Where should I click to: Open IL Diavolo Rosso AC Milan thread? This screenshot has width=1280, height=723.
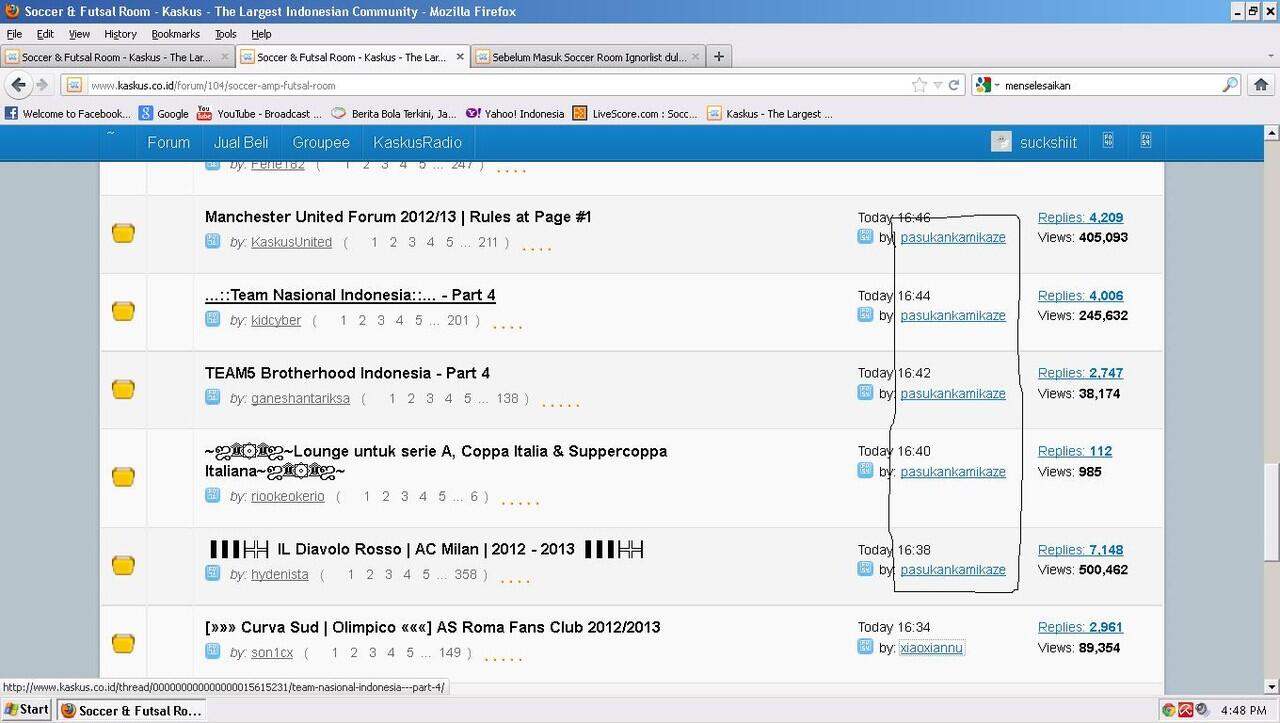(x=427, y=549)
